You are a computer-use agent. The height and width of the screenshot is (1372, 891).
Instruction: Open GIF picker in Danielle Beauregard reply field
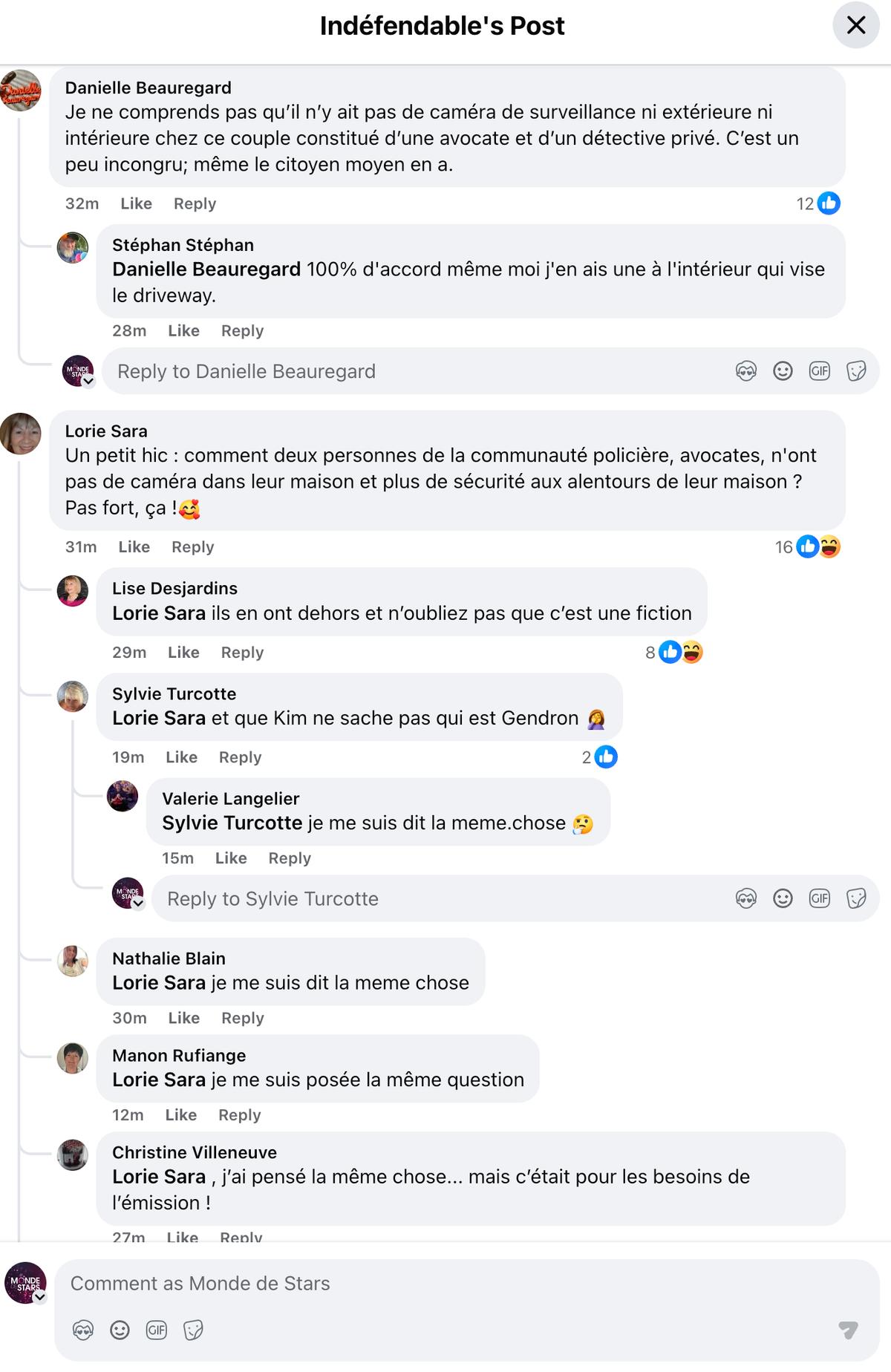click(x=819, y=370)
